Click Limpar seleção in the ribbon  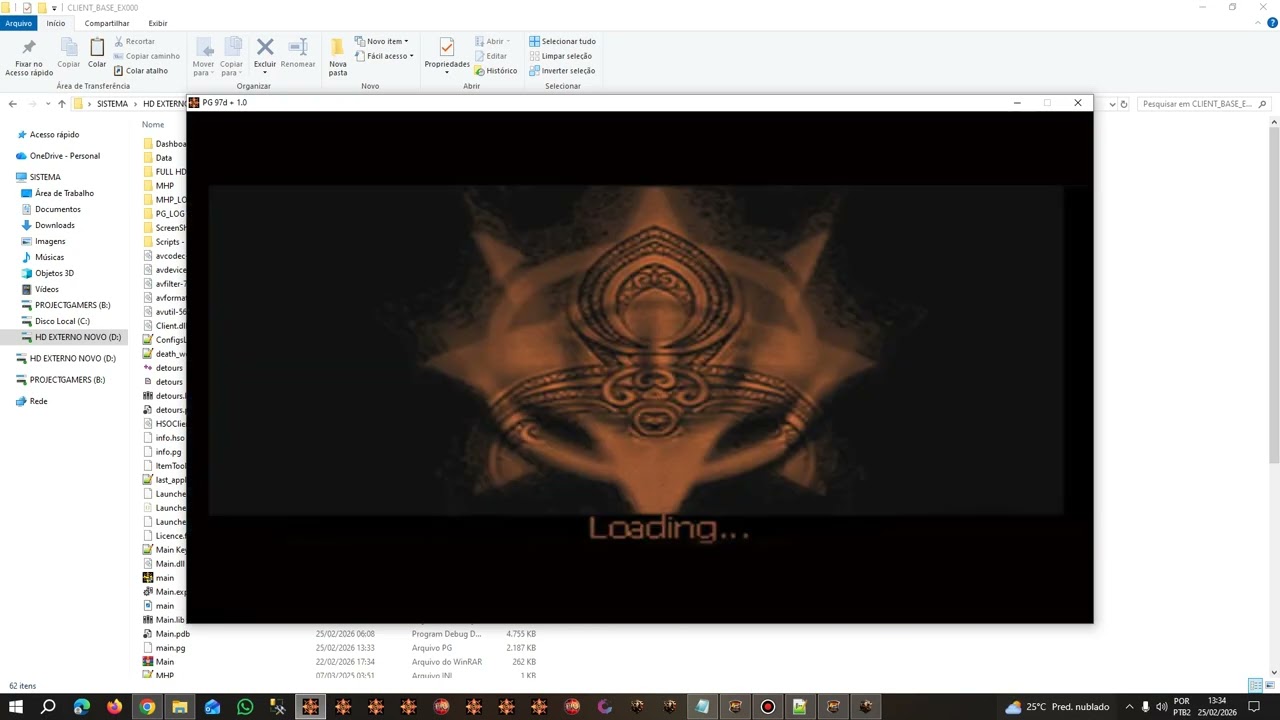562,56
